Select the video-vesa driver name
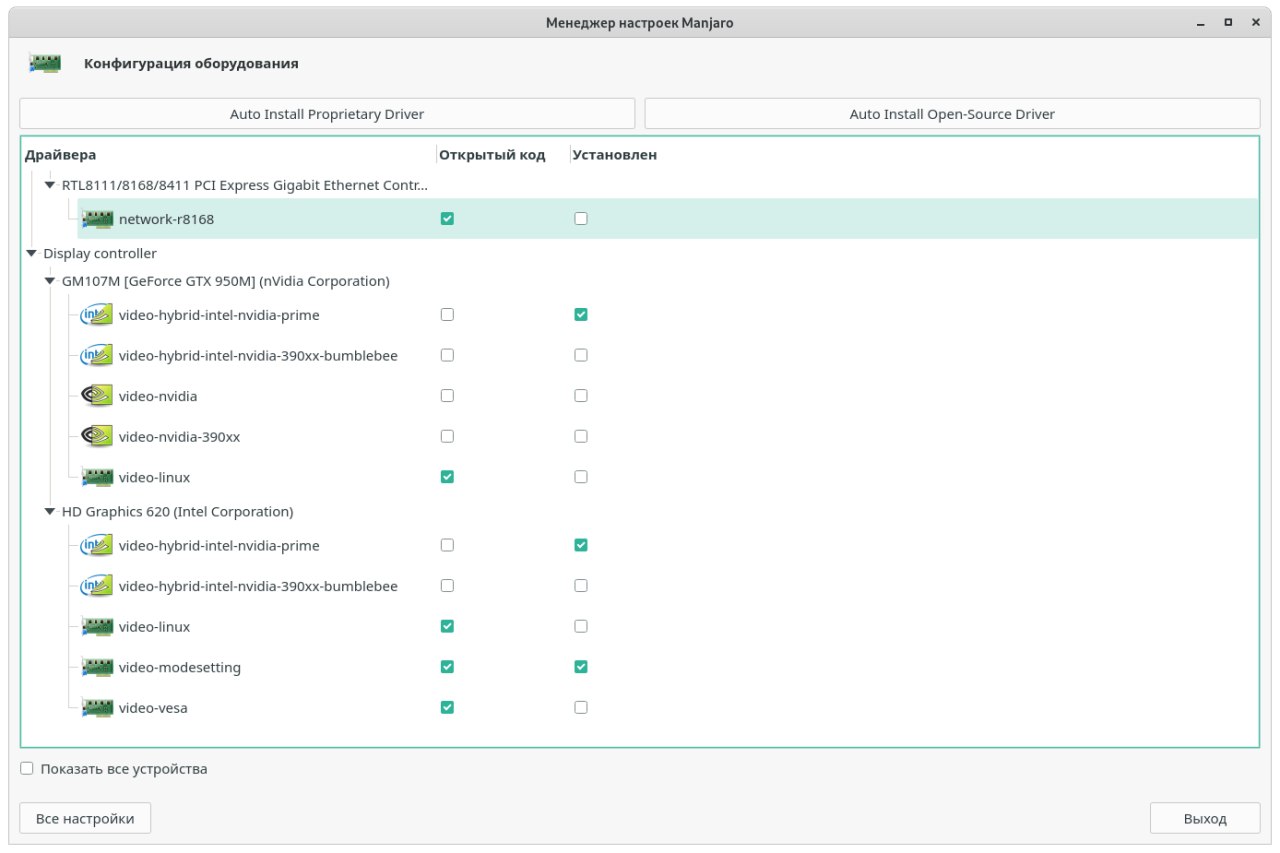1280x853 pixels. point(153,709)
